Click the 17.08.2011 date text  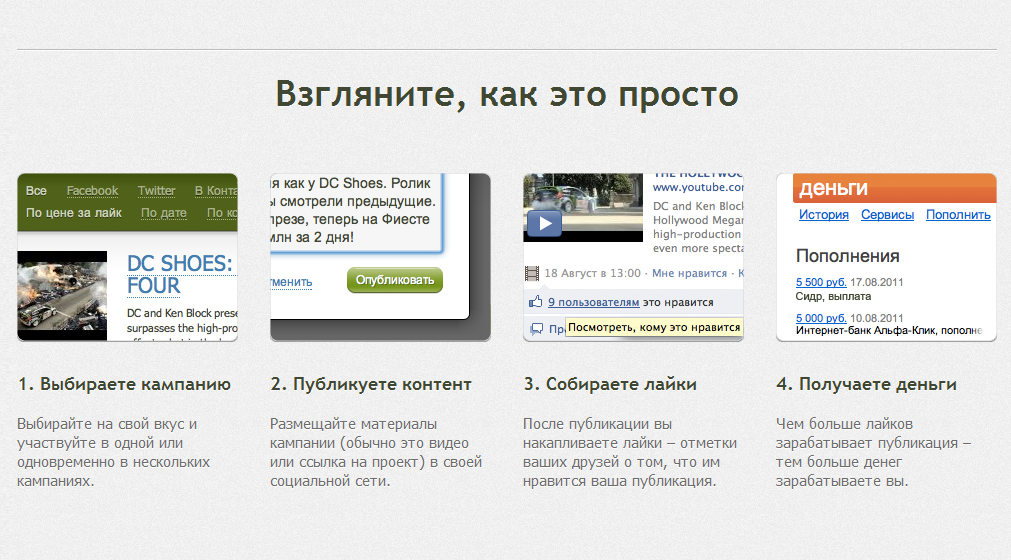[876, 282]
